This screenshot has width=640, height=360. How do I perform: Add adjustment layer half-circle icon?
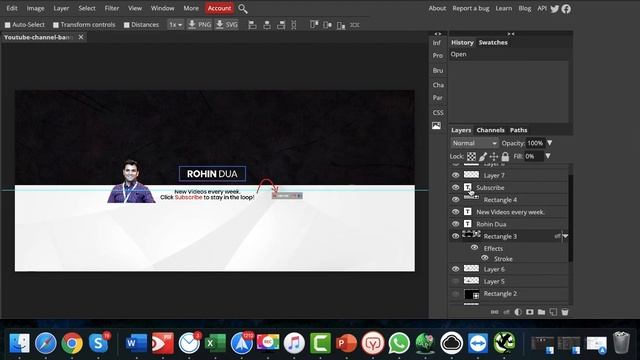(518, 312)
